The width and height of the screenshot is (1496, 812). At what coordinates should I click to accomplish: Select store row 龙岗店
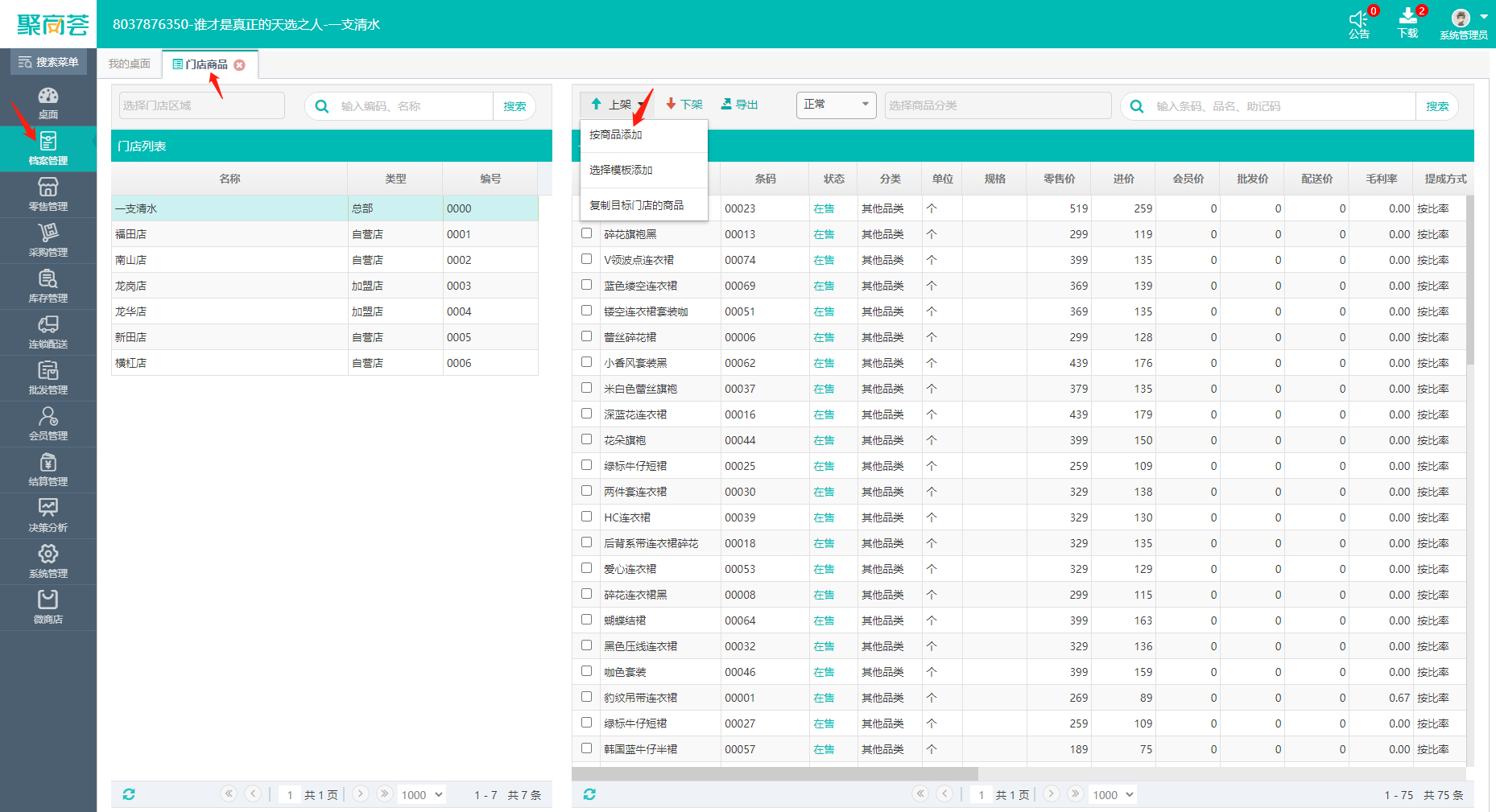324,286
